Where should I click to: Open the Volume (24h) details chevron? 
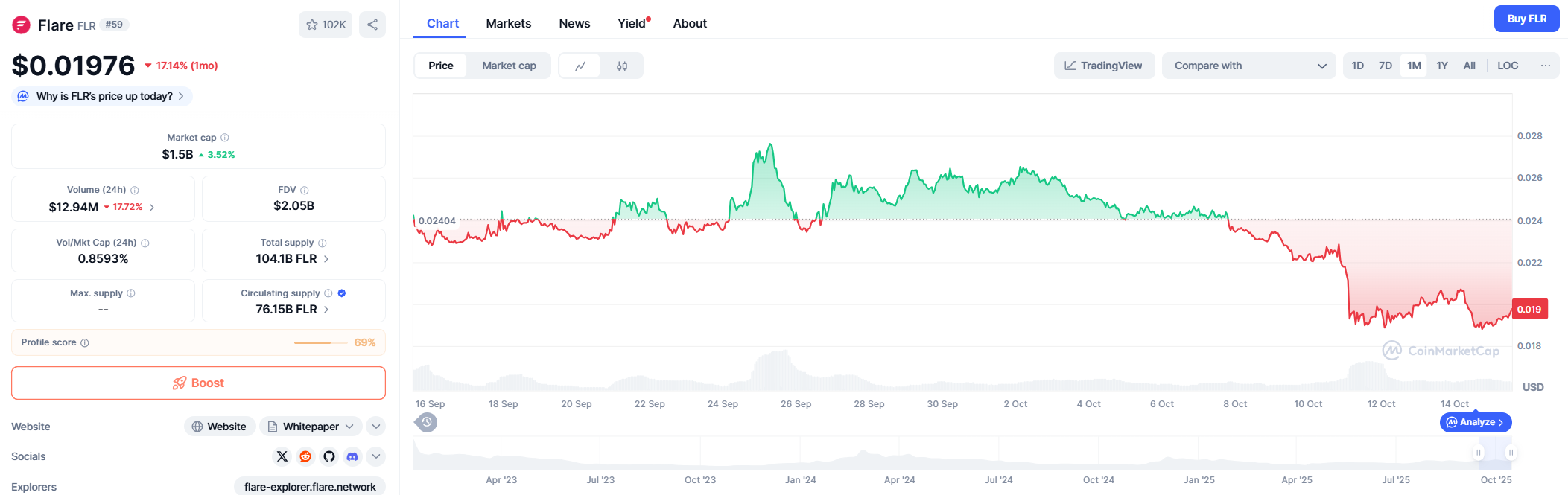tap(152, 208)
